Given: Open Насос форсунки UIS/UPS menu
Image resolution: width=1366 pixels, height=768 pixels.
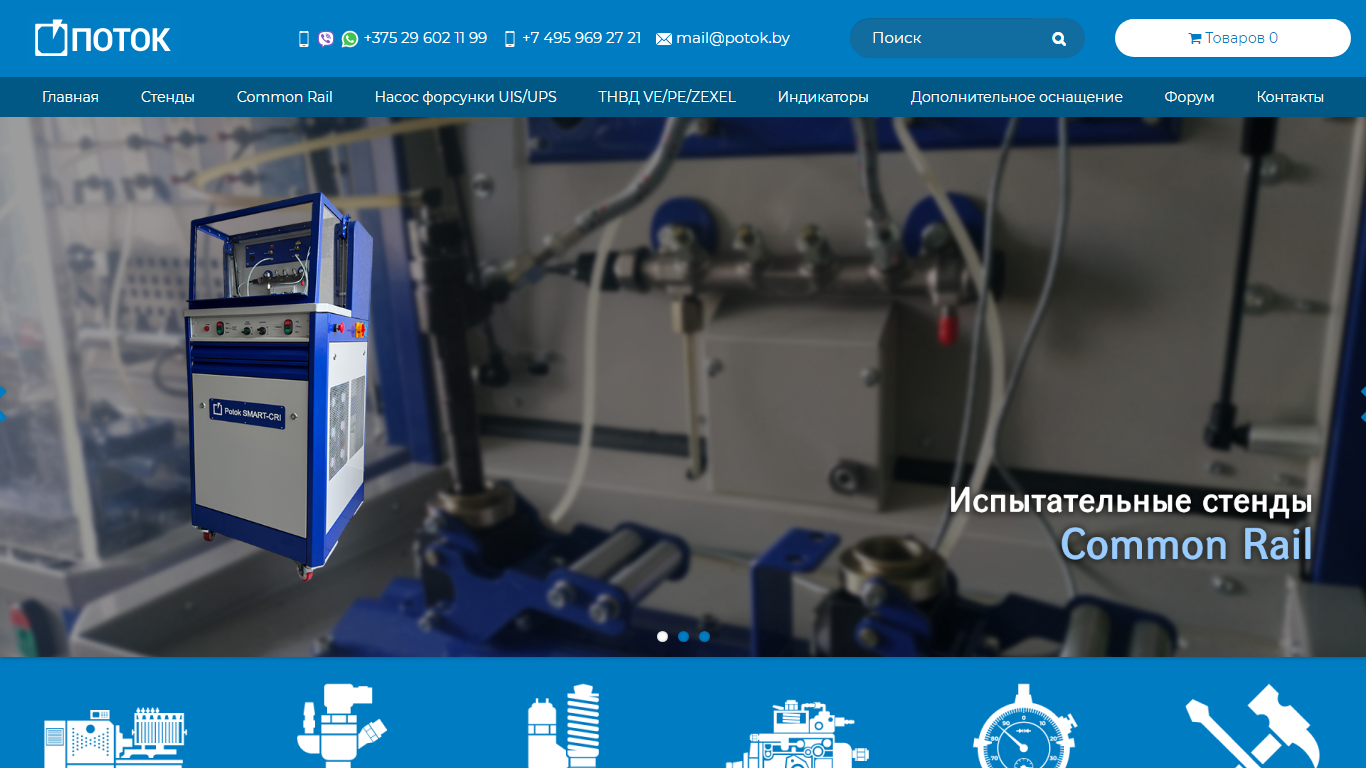Looking at the screenshot, I should (466, 97).
